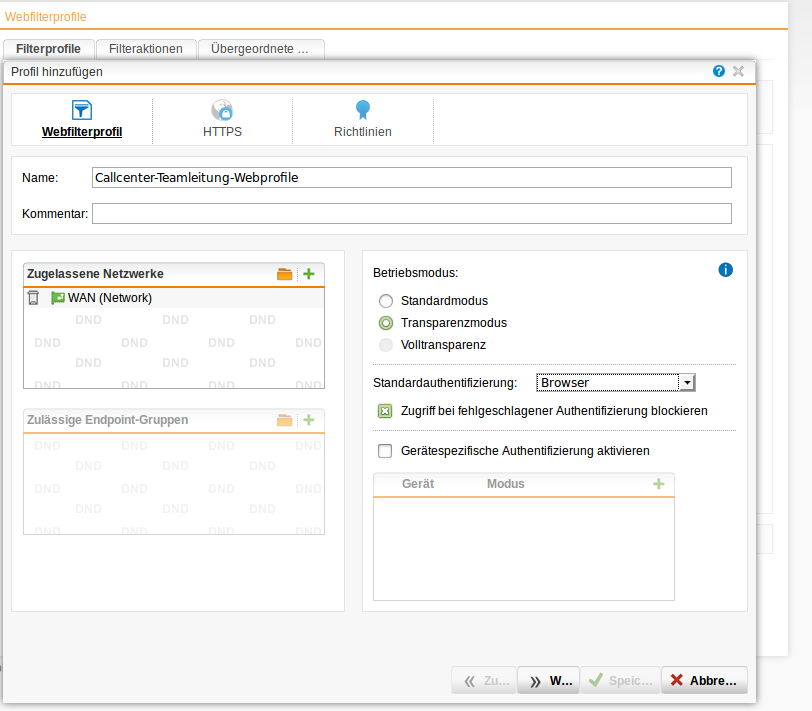The image size is (812, 711).
Task: Open the HTTPS globe-lock step icon
Action: tap(222, 110)
